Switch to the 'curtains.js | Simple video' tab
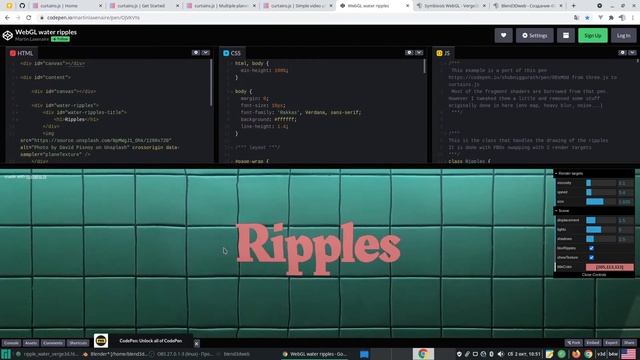The image size is (640, 360). click(297, 6)
